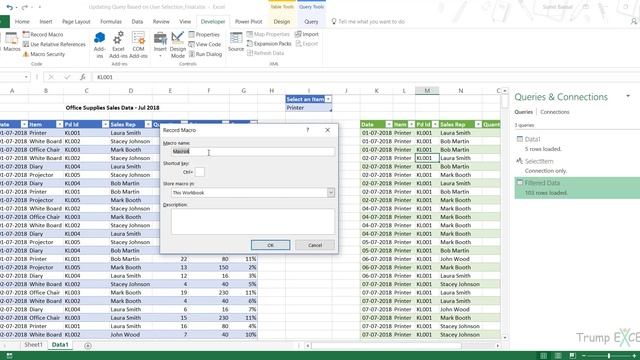
Task: Click the Insert Function fx icon
Action: (83, 77)
